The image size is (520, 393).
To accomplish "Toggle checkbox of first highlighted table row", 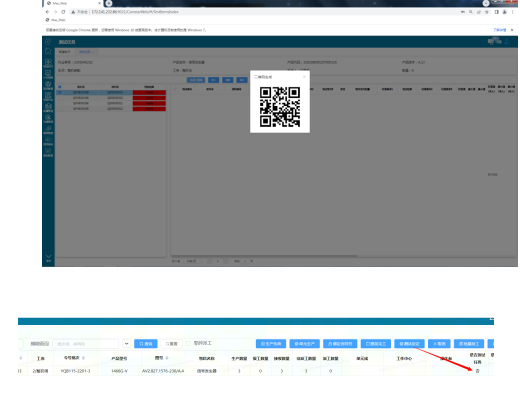I will (x=60, y=92).
